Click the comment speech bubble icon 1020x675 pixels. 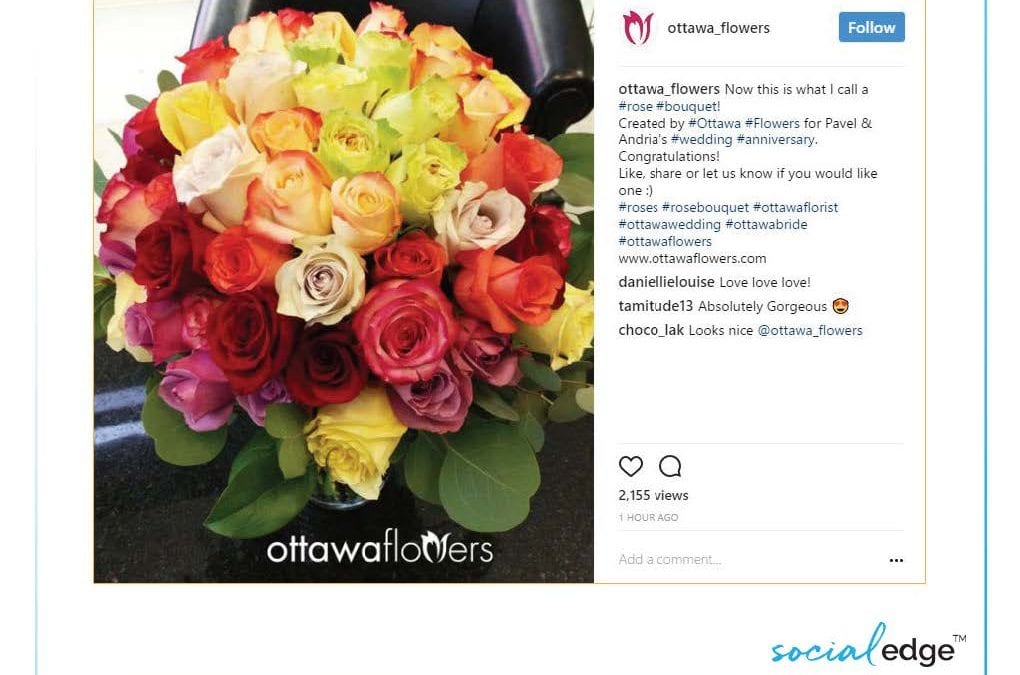(x=670, y=466)
